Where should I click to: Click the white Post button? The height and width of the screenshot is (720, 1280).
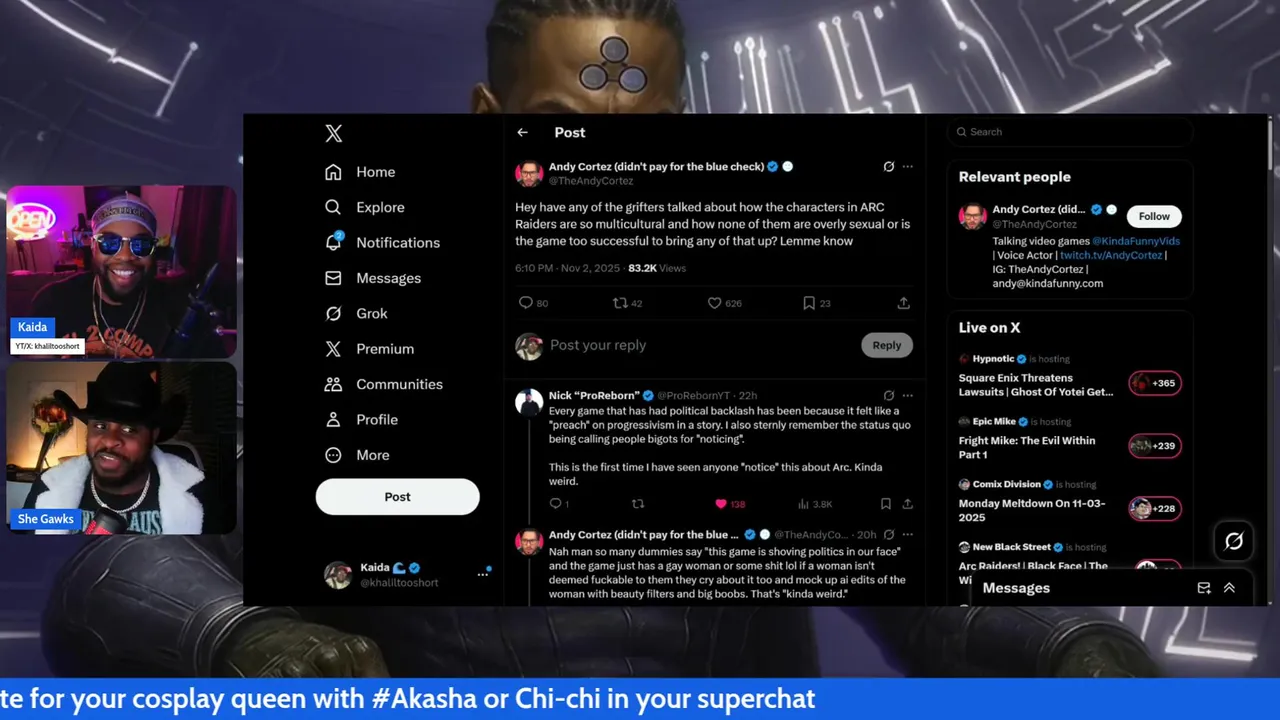(398, 497)
